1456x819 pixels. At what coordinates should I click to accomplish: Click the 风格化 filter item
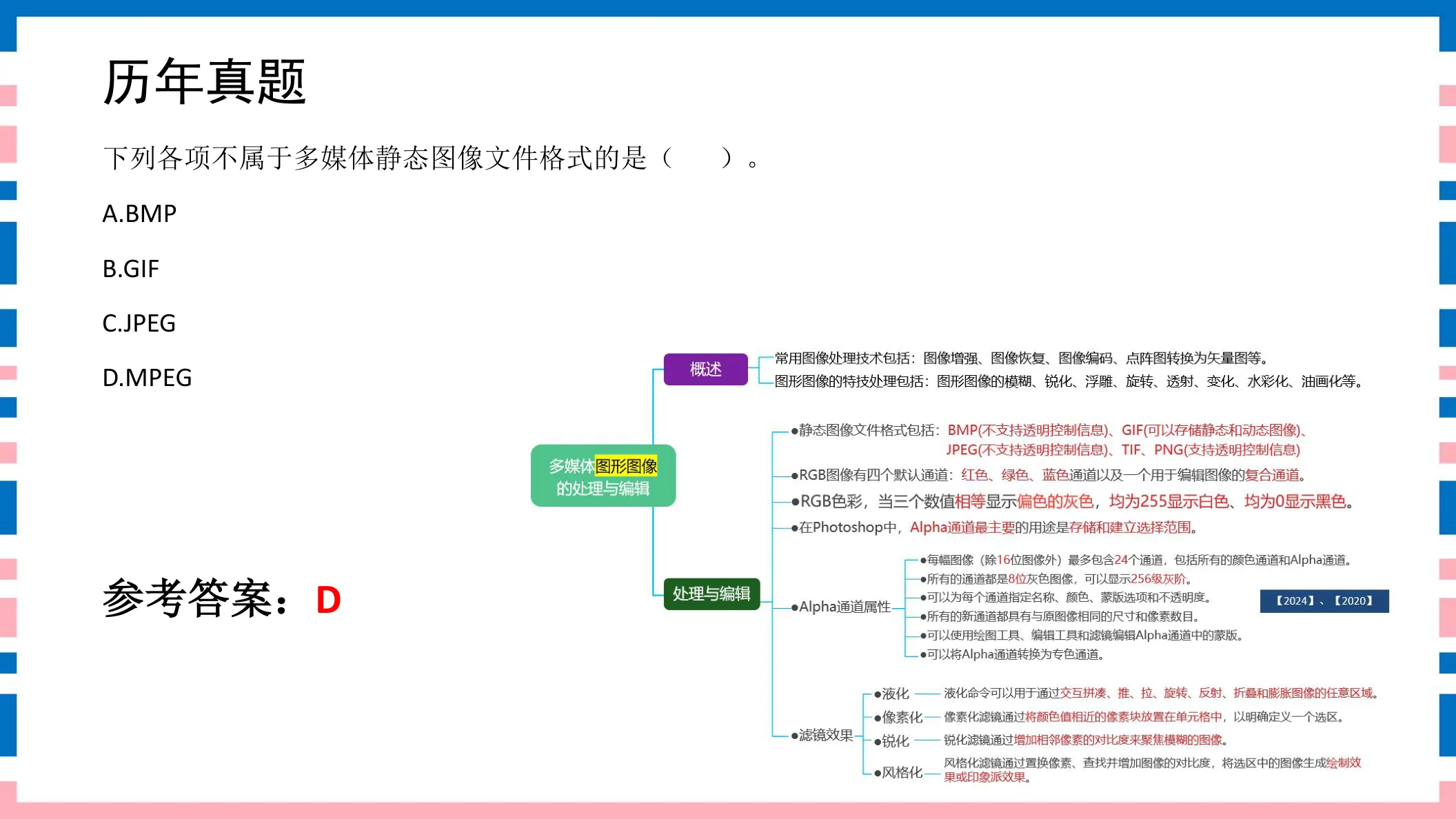(x=898, y=772)
